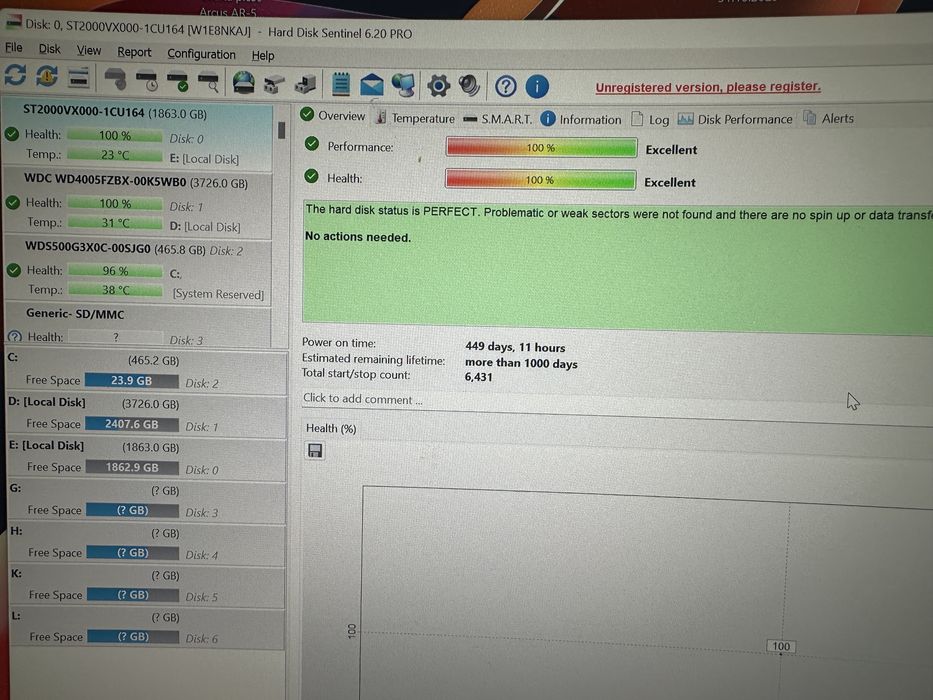This screenshot has width=933, height=700.
Task: Click the speaker sound alert icon
Action: pos(469,86)
